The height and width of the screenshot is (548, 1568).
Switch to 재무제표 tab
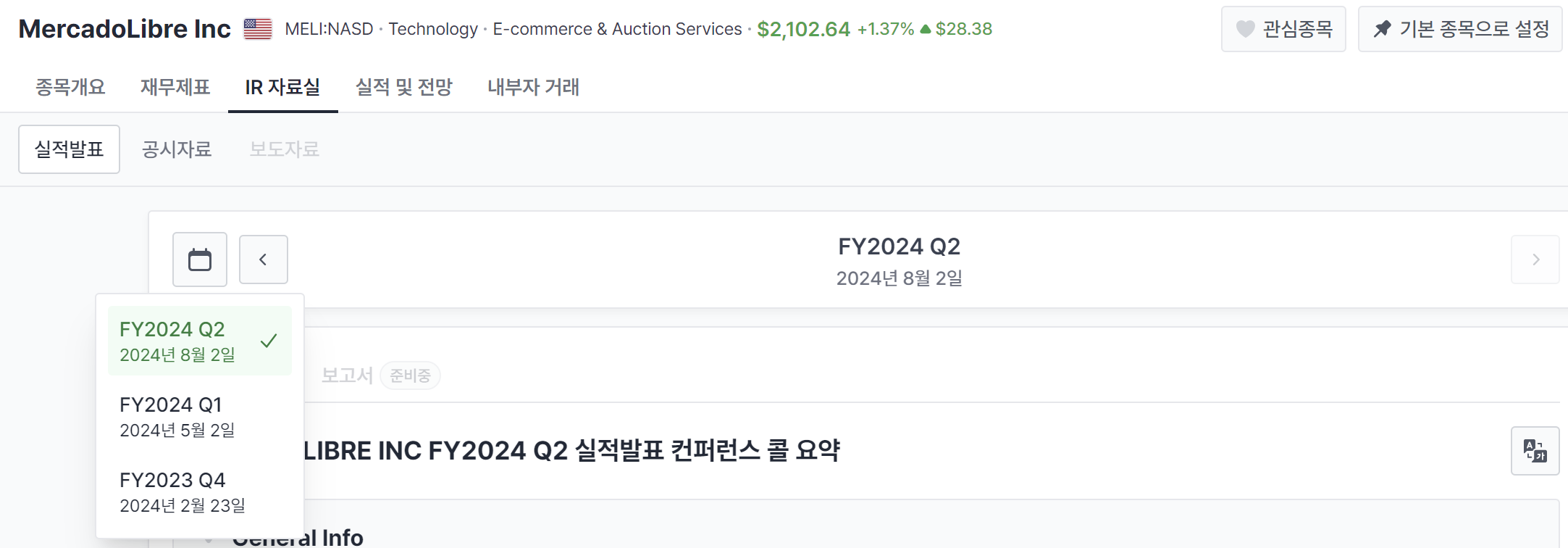[175, 87]
